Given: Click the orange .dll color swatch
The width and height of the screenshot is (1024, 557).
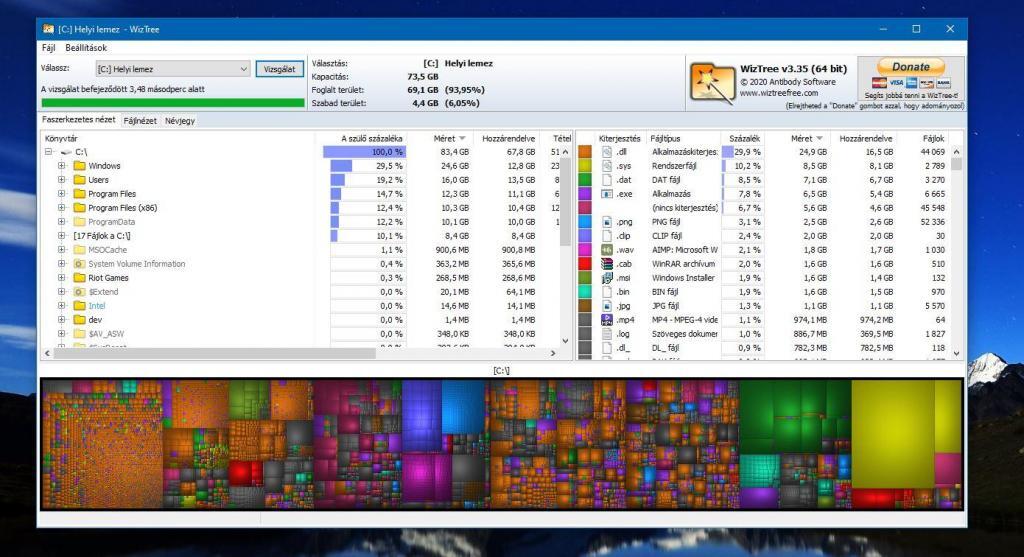Looking at the screenshot, I should click(x=585, y=152).
